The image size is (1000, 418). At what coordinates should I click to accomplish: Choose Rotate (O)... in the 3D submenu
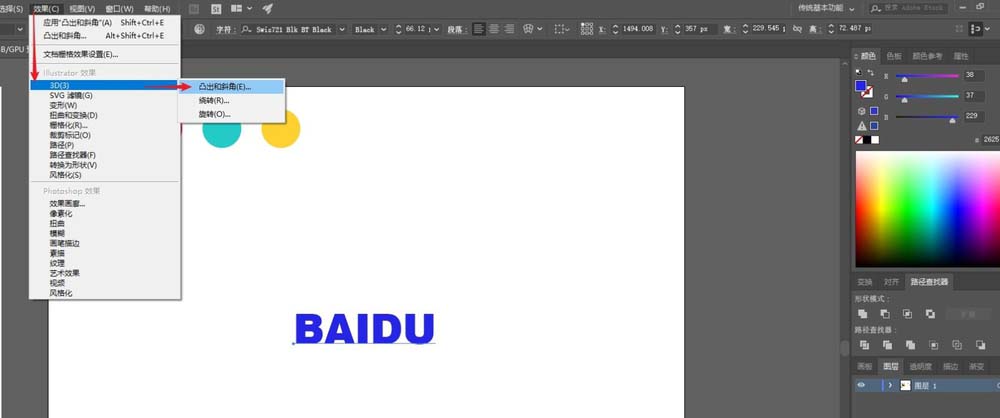point(232,114)
